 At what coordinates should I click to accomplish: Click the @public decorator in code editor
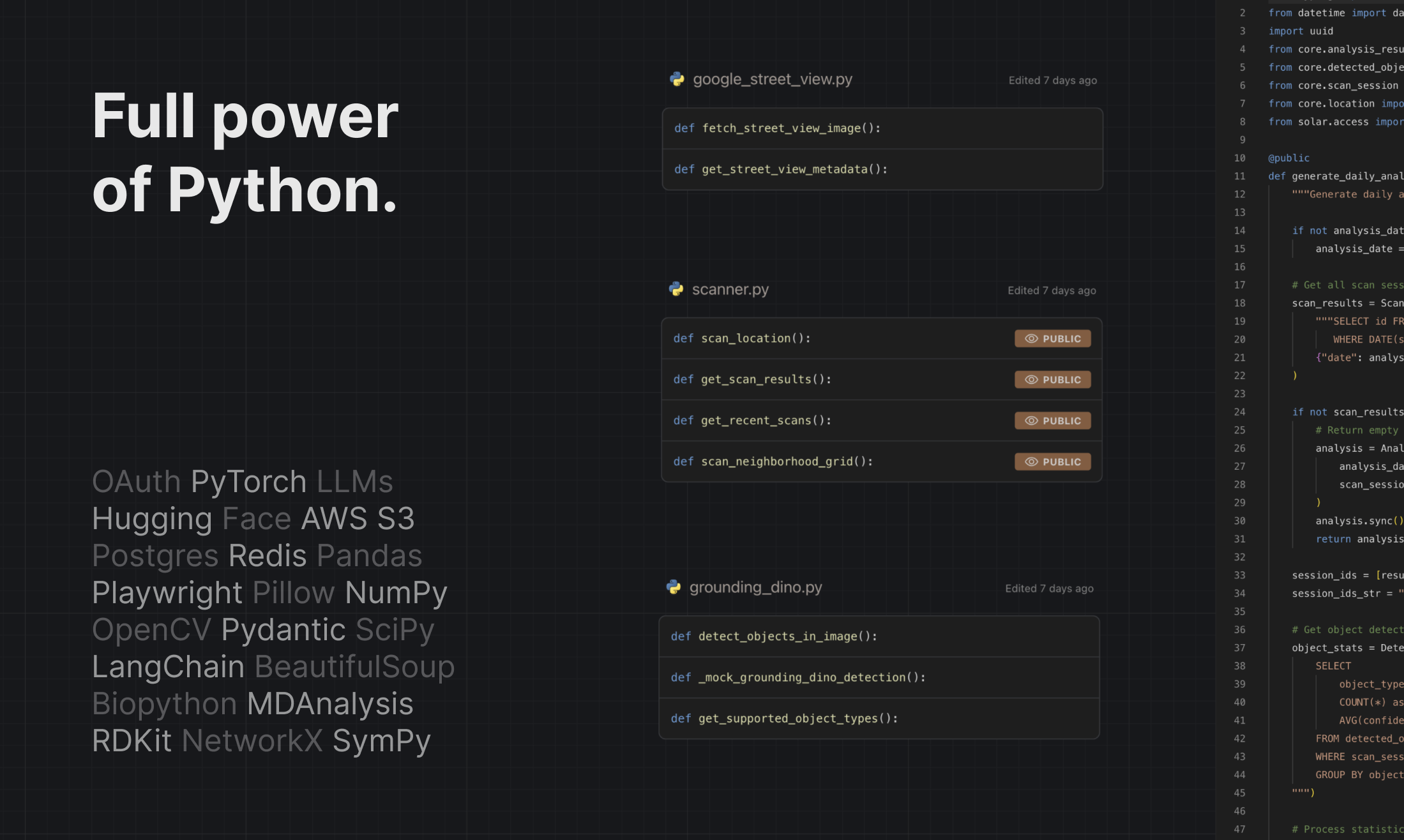(1288, 158)
